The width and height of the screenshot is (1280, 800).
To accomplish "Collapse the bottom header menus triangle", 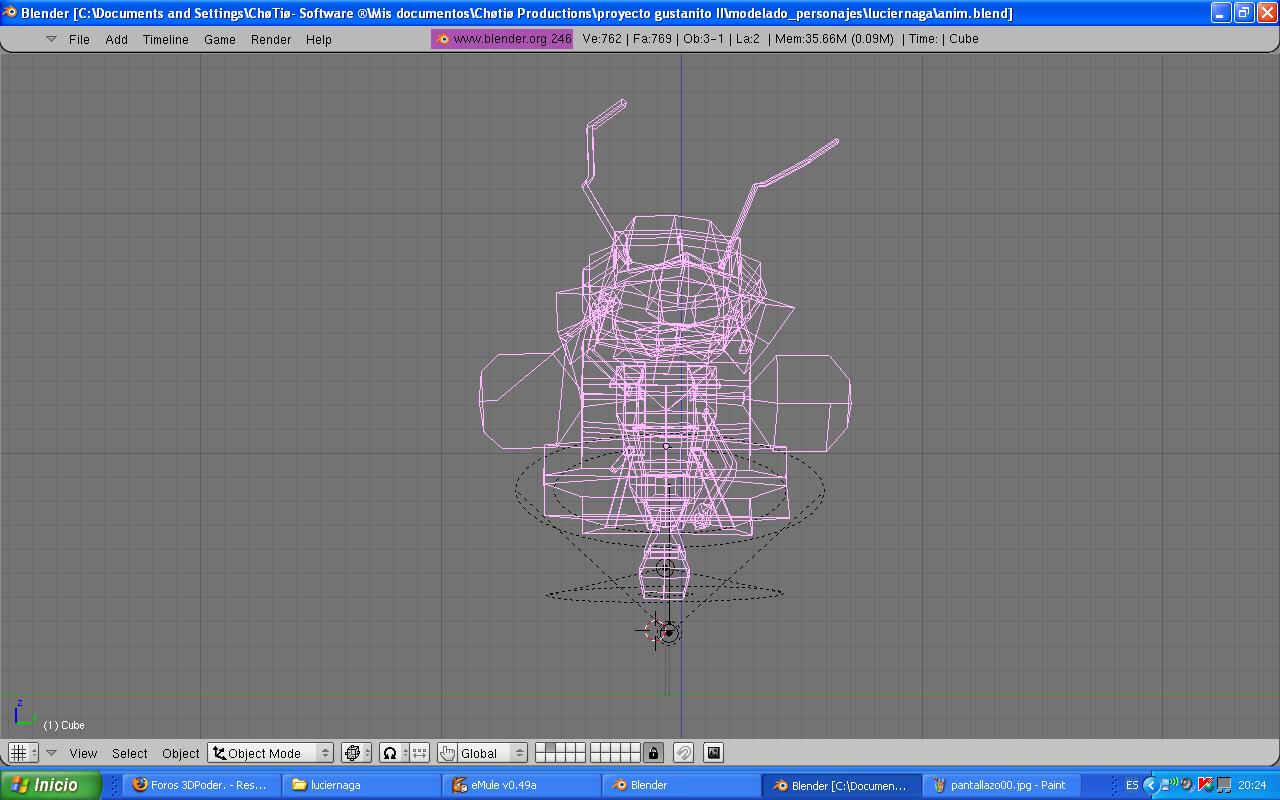I will click(x=51, y=753).
